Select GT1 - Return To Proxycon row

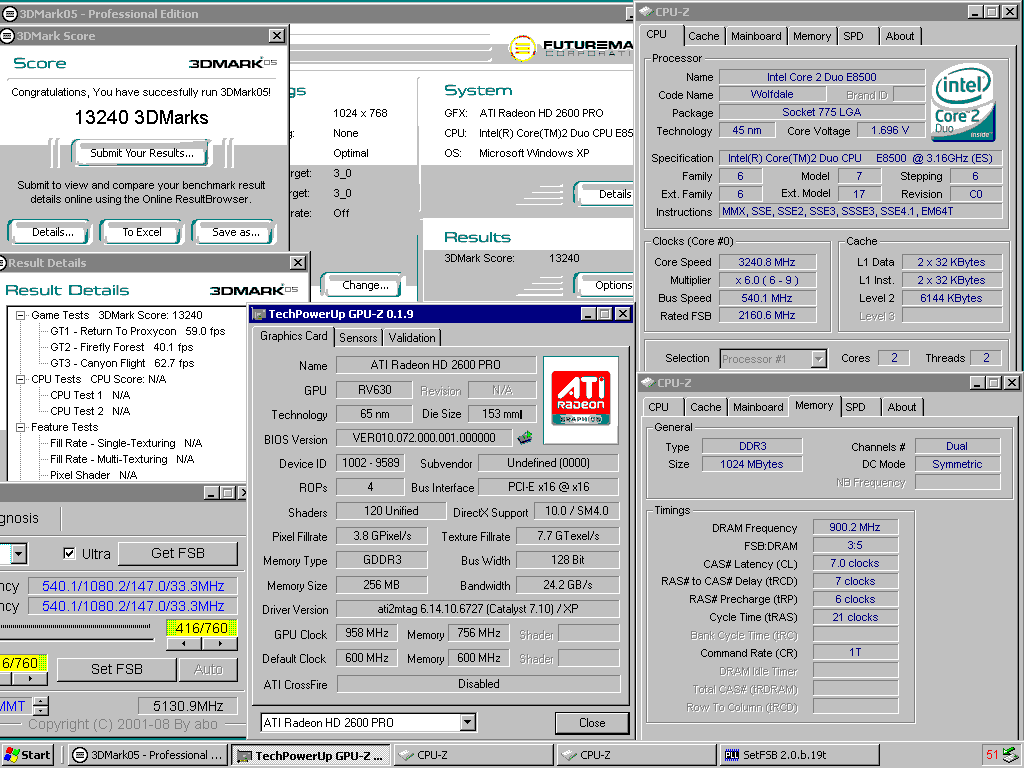click(138, 332)
